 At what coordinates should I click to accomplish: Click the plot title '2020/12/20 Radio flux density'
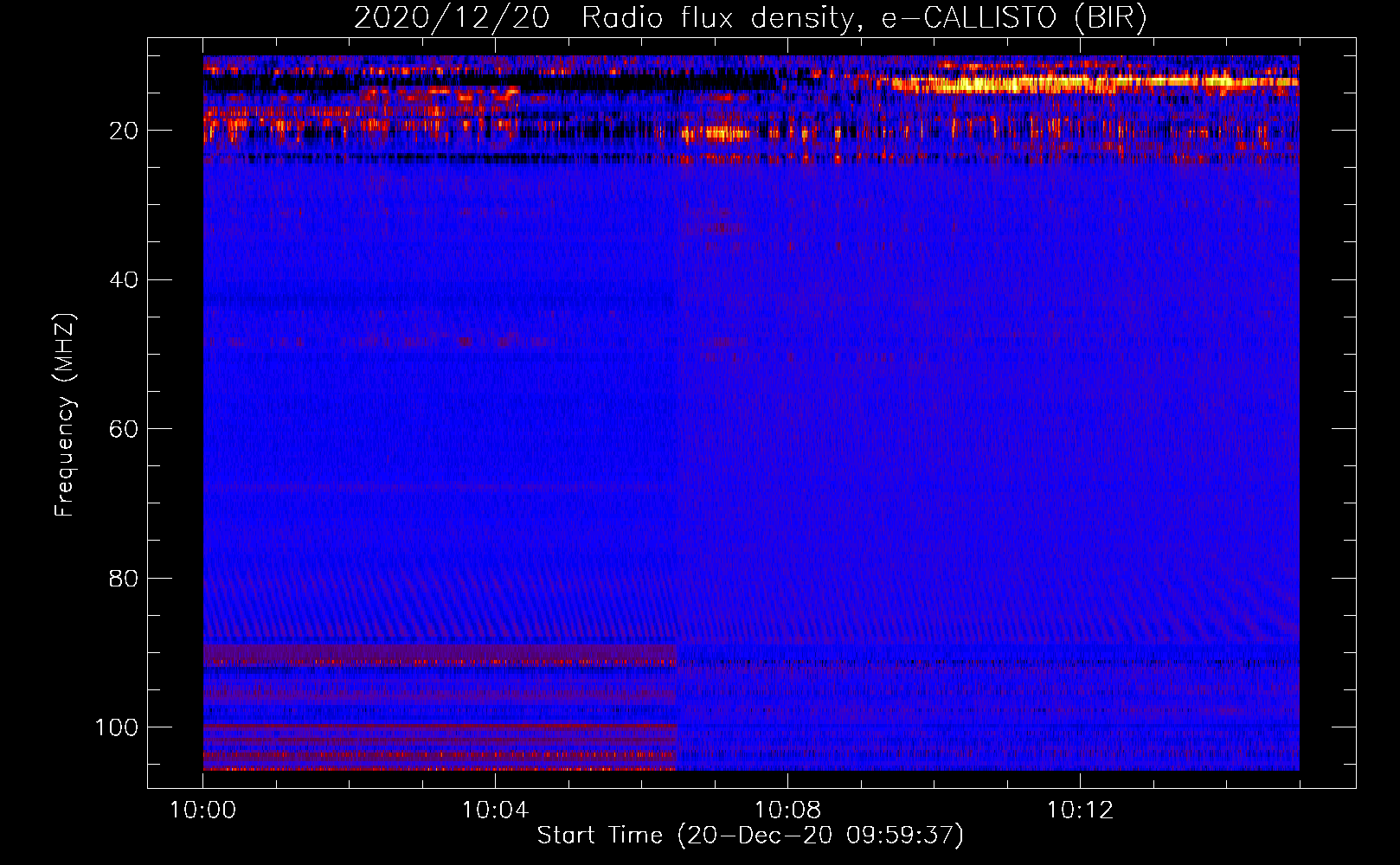click(750, 18)
